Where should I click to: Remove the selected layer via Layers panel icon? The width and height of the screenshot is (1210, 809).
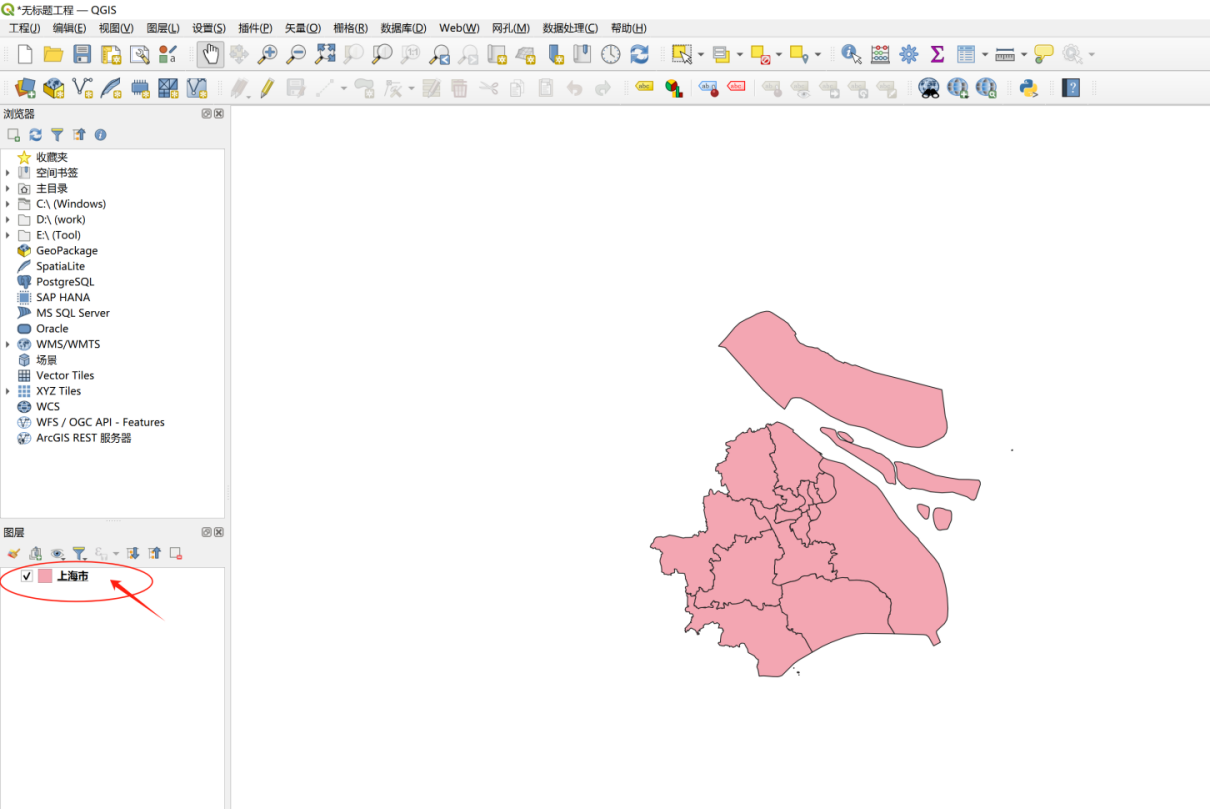click(176, 553)
